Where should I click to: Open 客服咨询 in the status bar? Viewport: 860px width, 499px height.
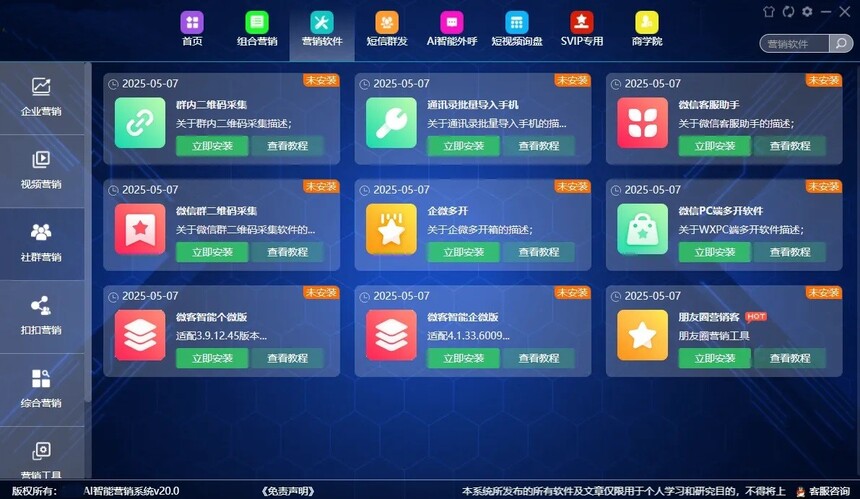(823, 491)
